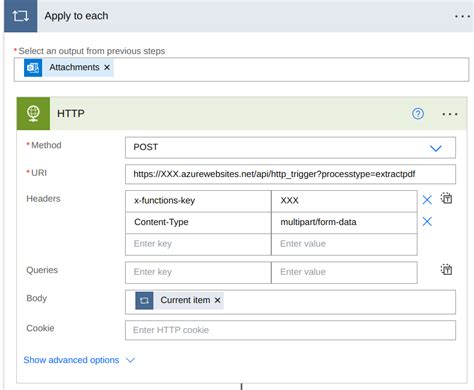Image resolution: width=474 pixels, height=390 pixels.
Task: Click the Apply to each title
Action: coord(76,16)
